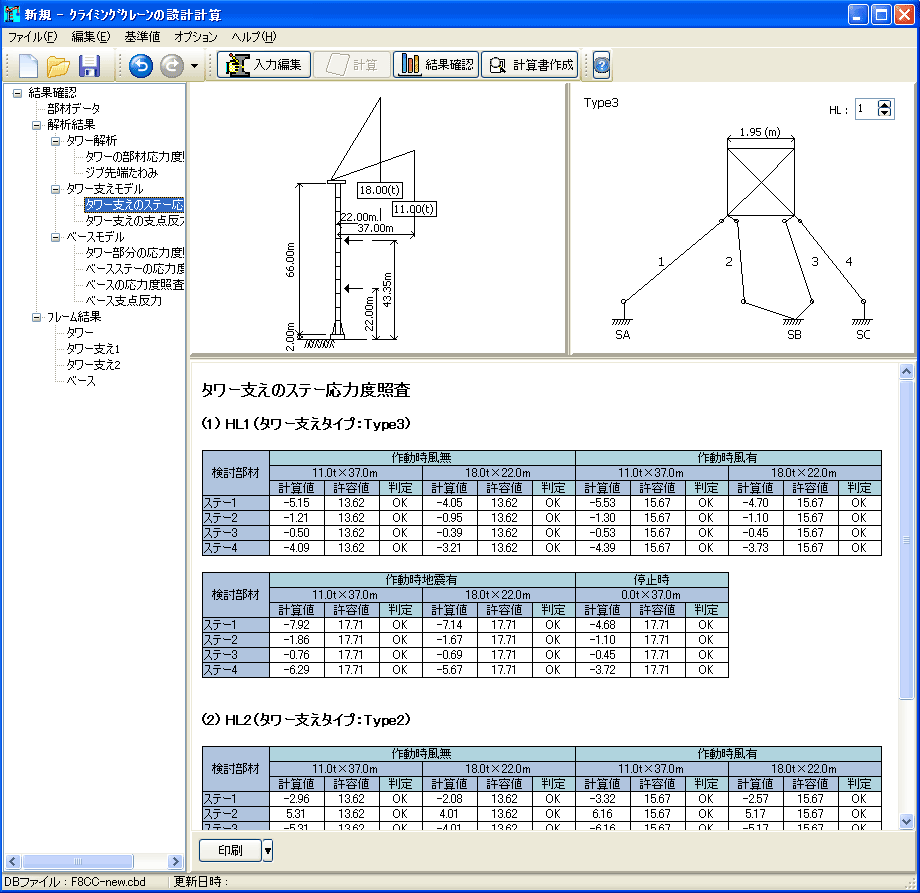Click the Open folder icon
Screen dimensions: 920x893
pos(58,66)
